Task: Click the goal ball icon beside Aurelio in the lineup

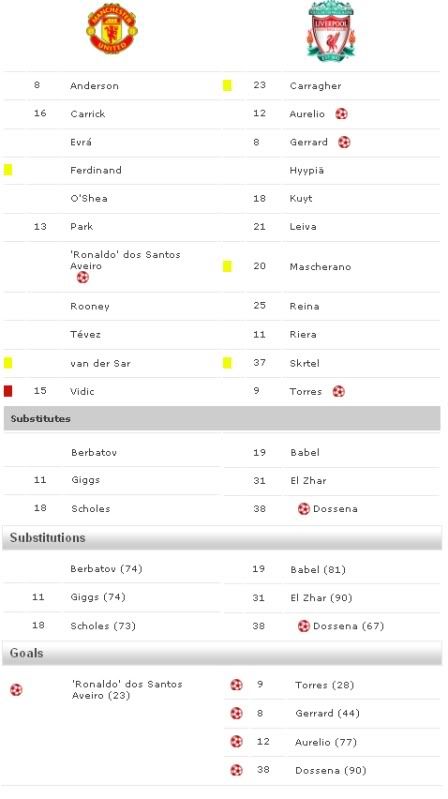Action: pos(341,114)
